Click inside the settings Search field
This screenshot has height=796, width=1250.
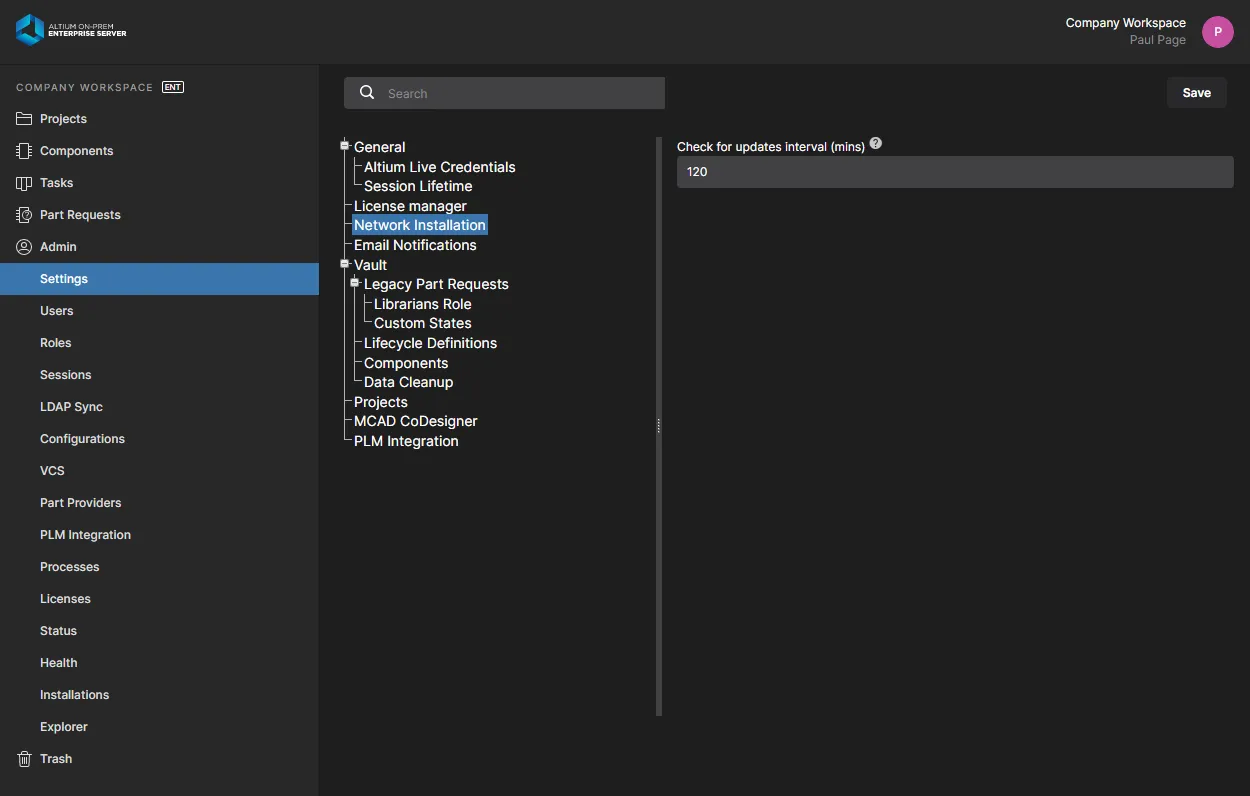click(x=504, y=93)
